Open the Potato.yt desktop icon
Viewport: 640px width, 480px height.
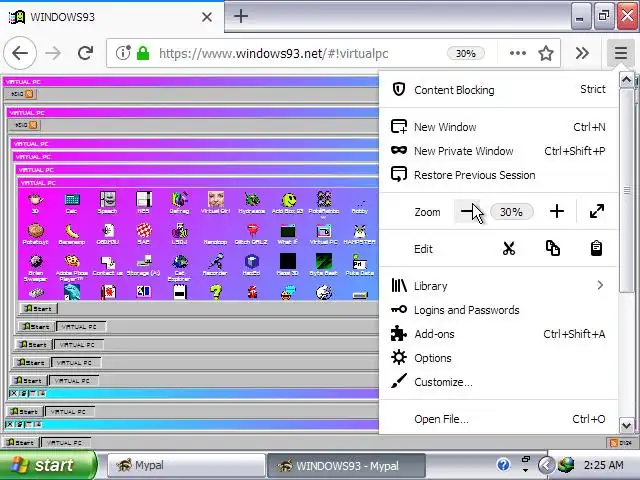[x=36, y=234]
